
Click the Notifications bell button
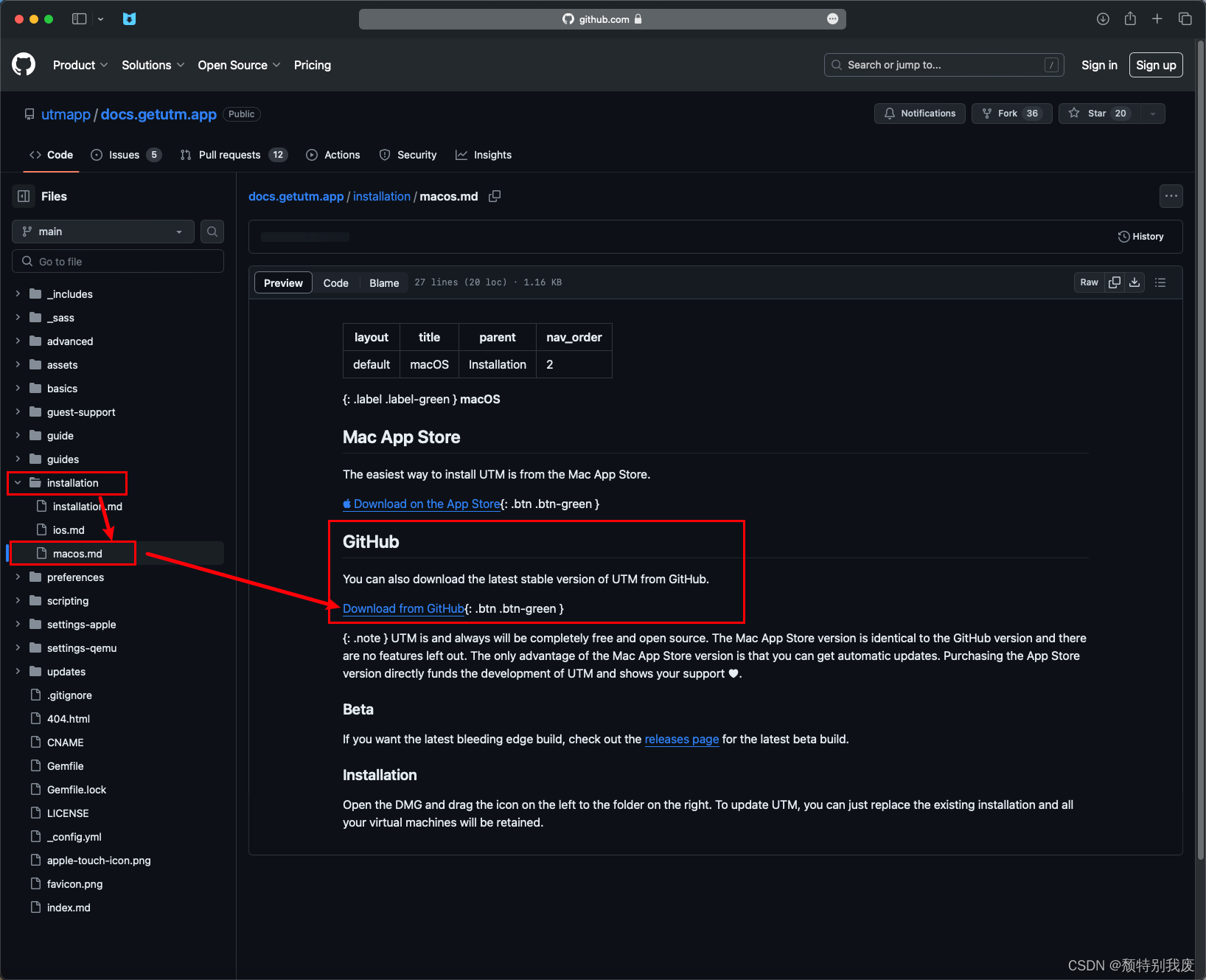coord(919,114)
